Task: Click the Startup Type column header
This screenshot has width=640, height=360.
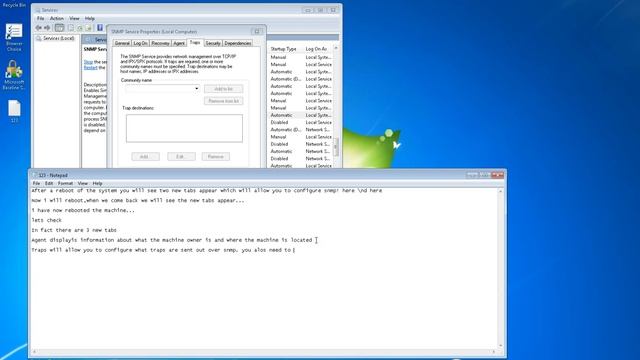Action: [x=283, y=49]
